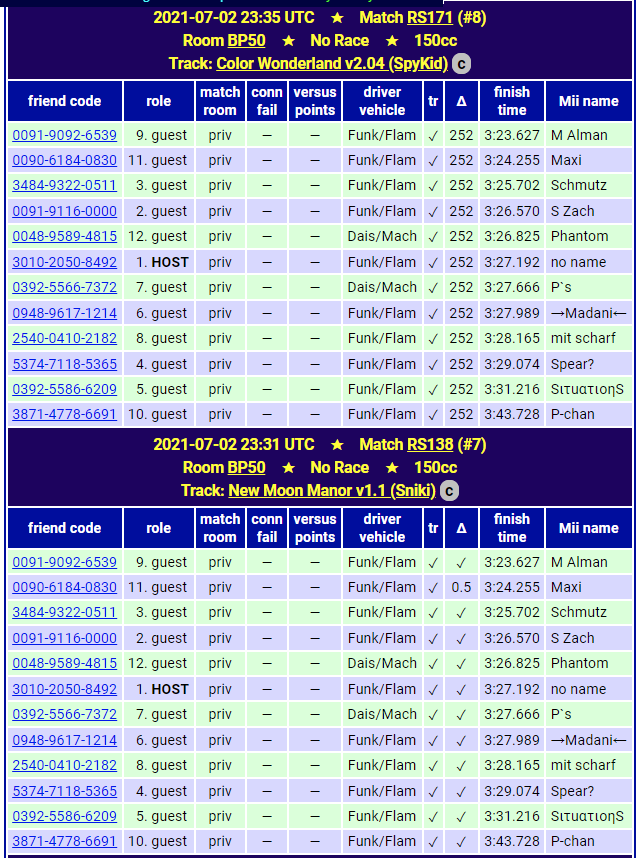Open Maxi's friend code 0090-6184-0830 in RS171 table
Image resolution: width=638 pixels, height=858 pixels.
[x=65, y=160]
